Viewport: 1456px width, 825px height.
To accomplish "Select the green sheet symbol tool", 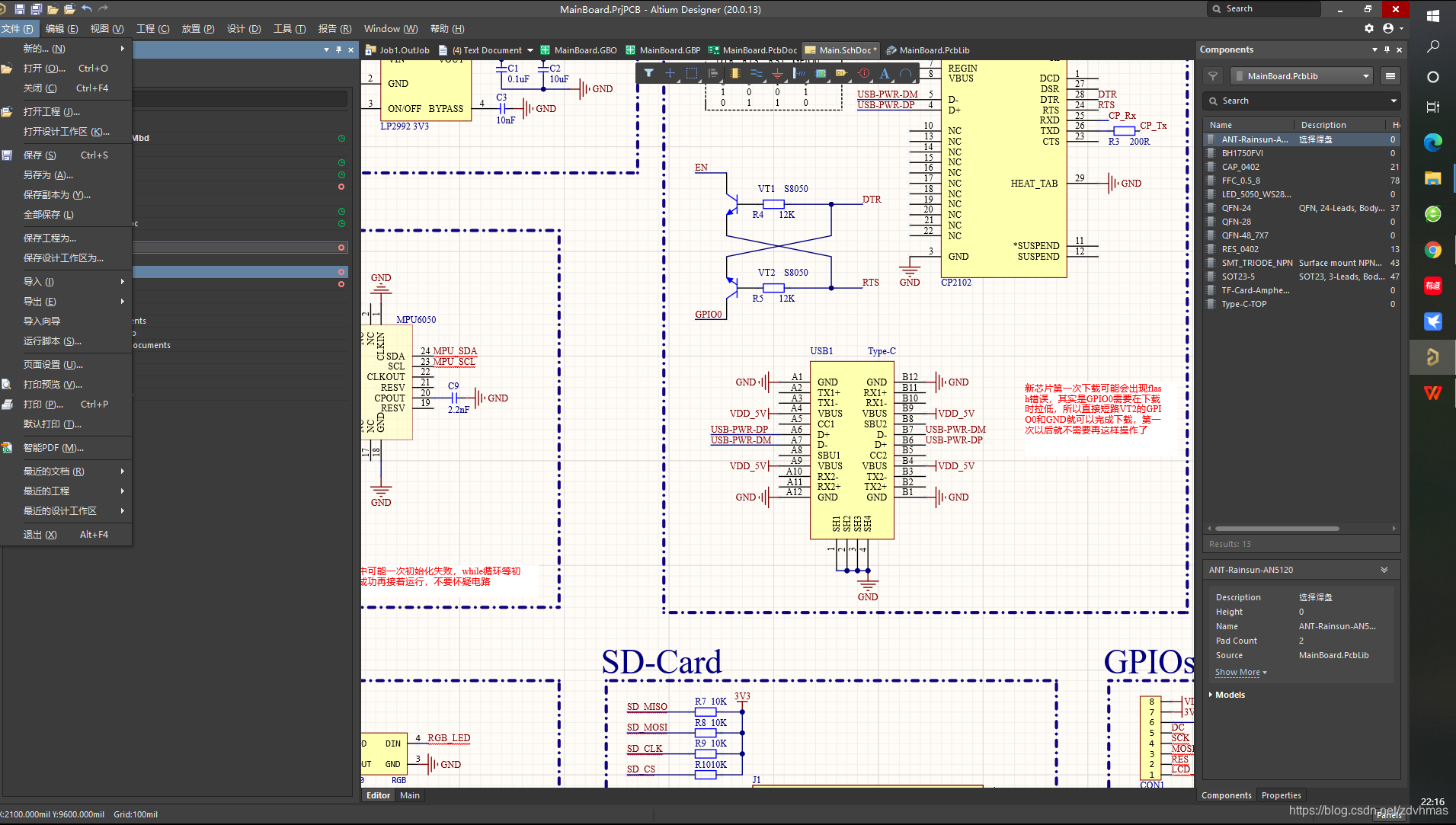I will (821, 73).
